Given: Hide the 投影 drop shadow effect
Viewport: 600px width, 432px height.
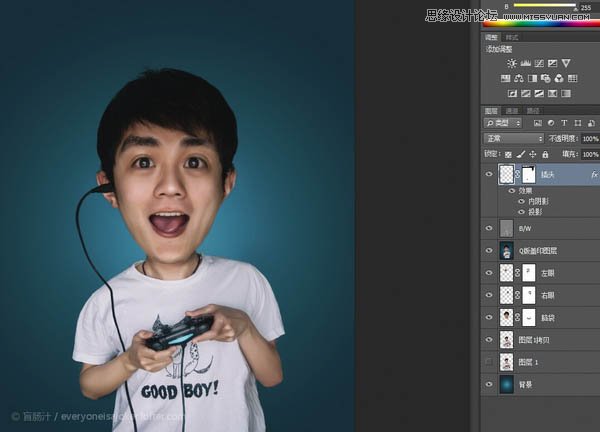Looking at the screenshot, I should (x=521, y=212).
